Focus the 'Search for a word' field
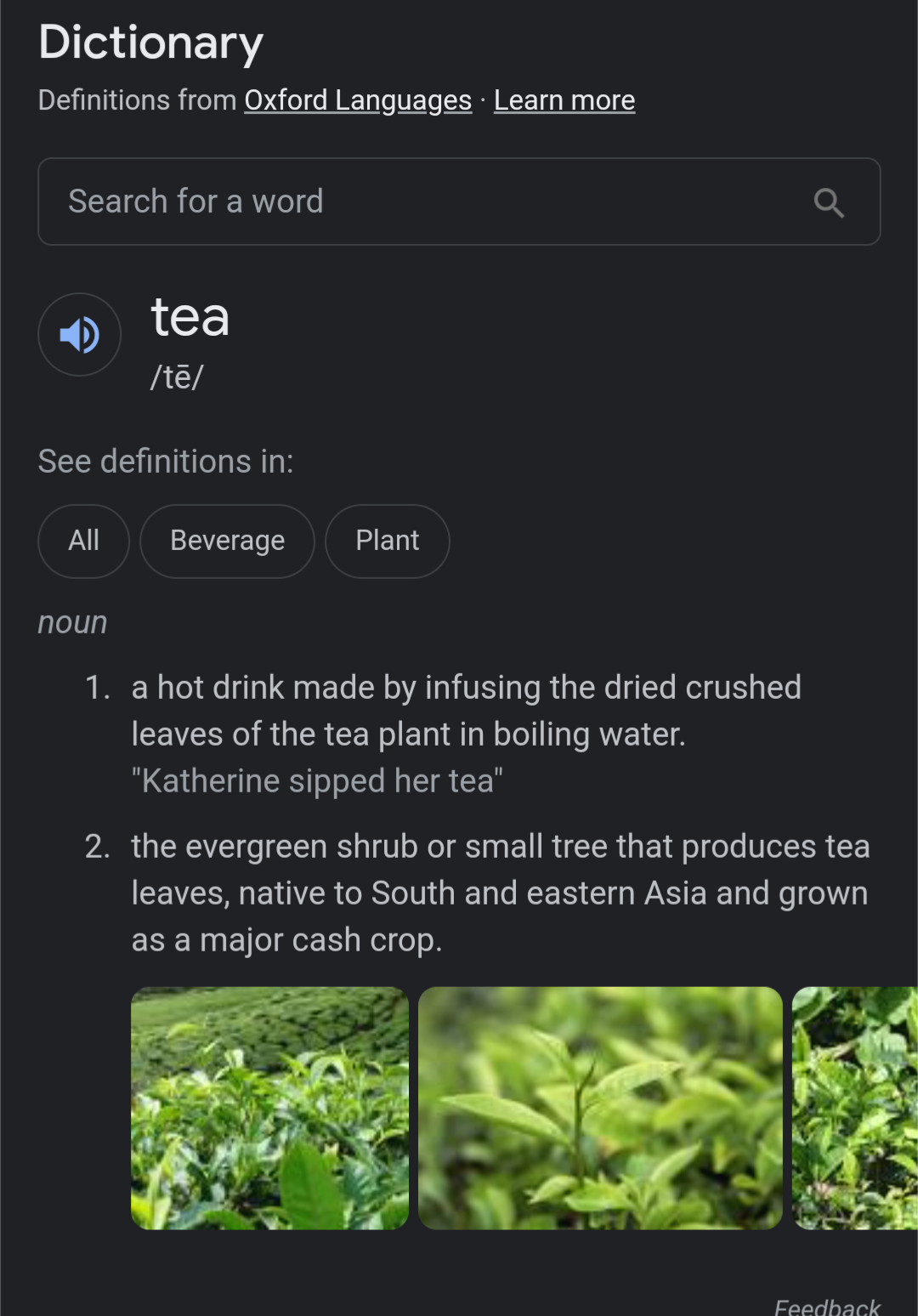Image resolution: width=918 pixels, height=1316 pixels. (425, 202)
